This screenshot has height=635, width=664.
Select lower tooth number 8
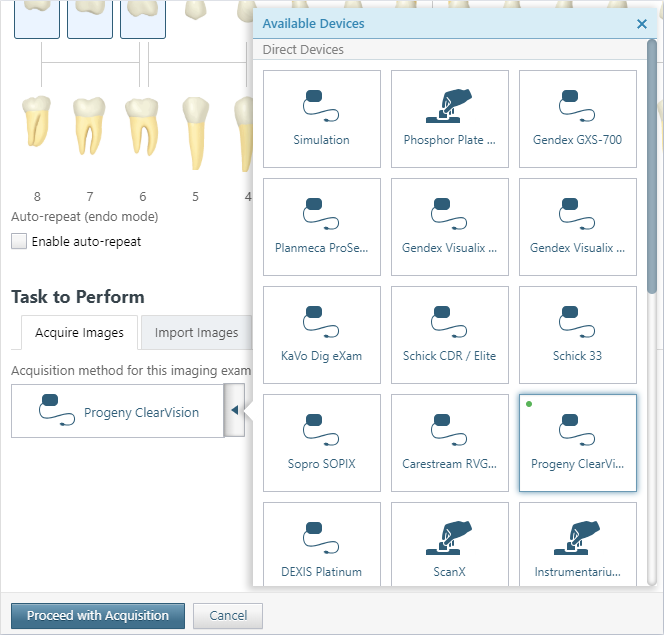tap(37, 121)
